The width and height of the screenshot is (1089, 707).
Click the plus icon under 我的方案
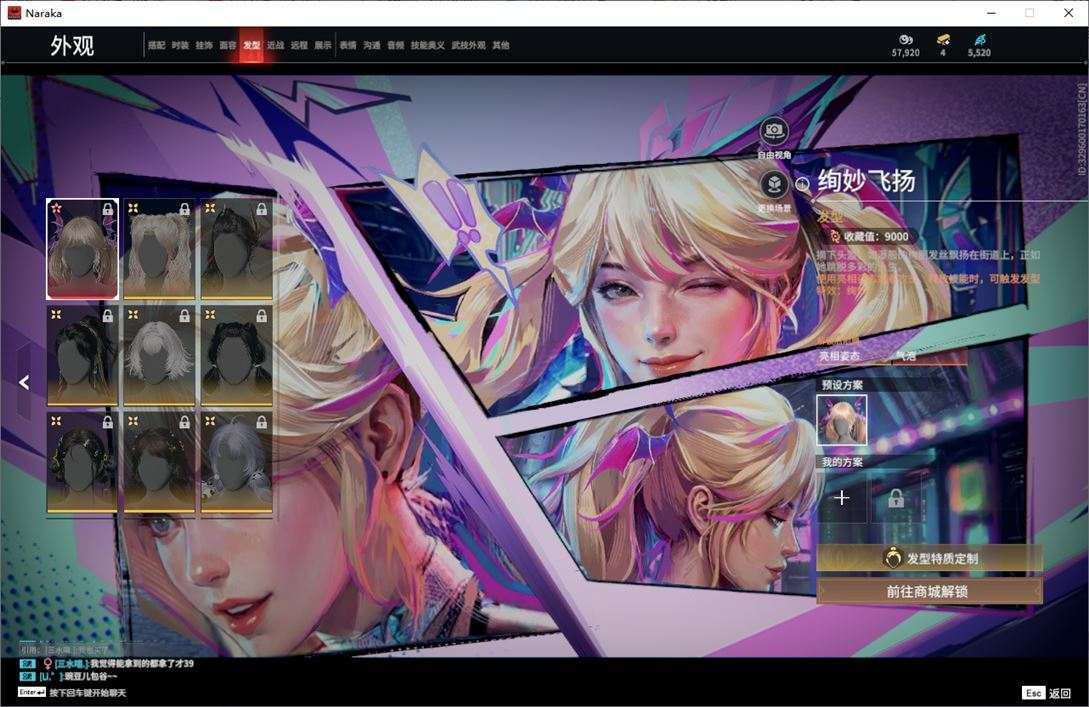click(x=842, y=498)
